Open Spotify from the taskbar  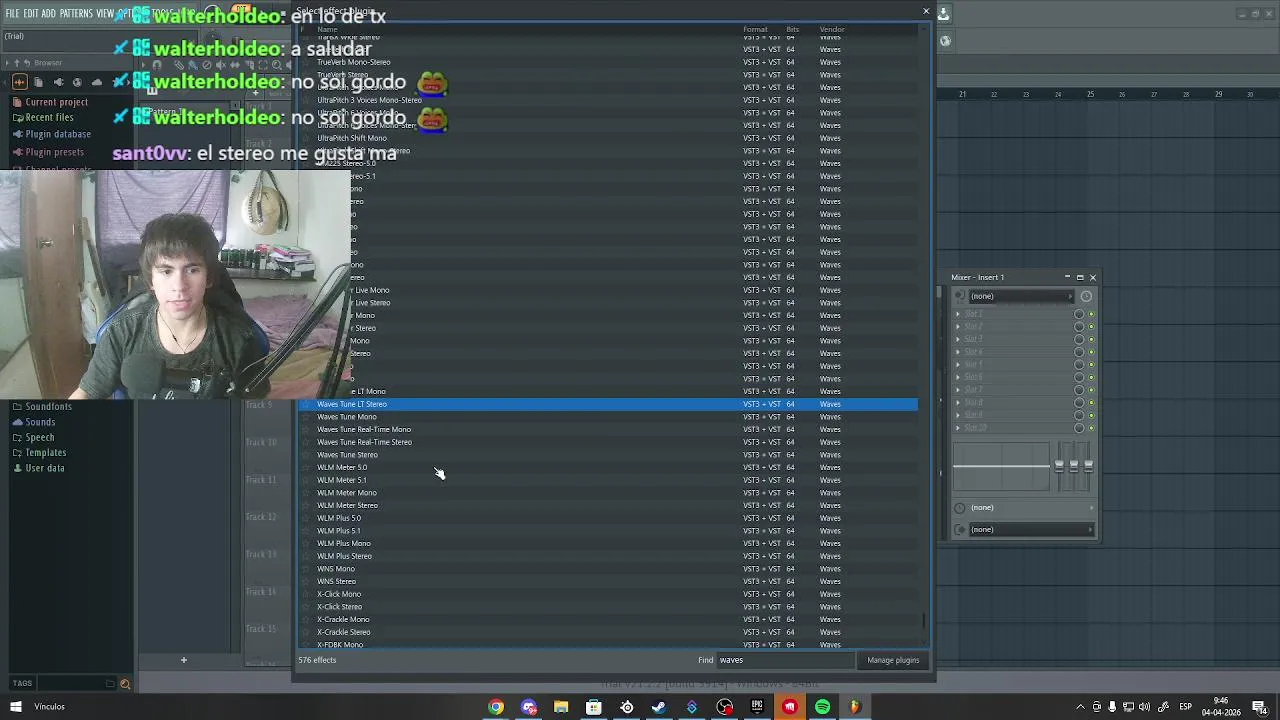(822, 707)
